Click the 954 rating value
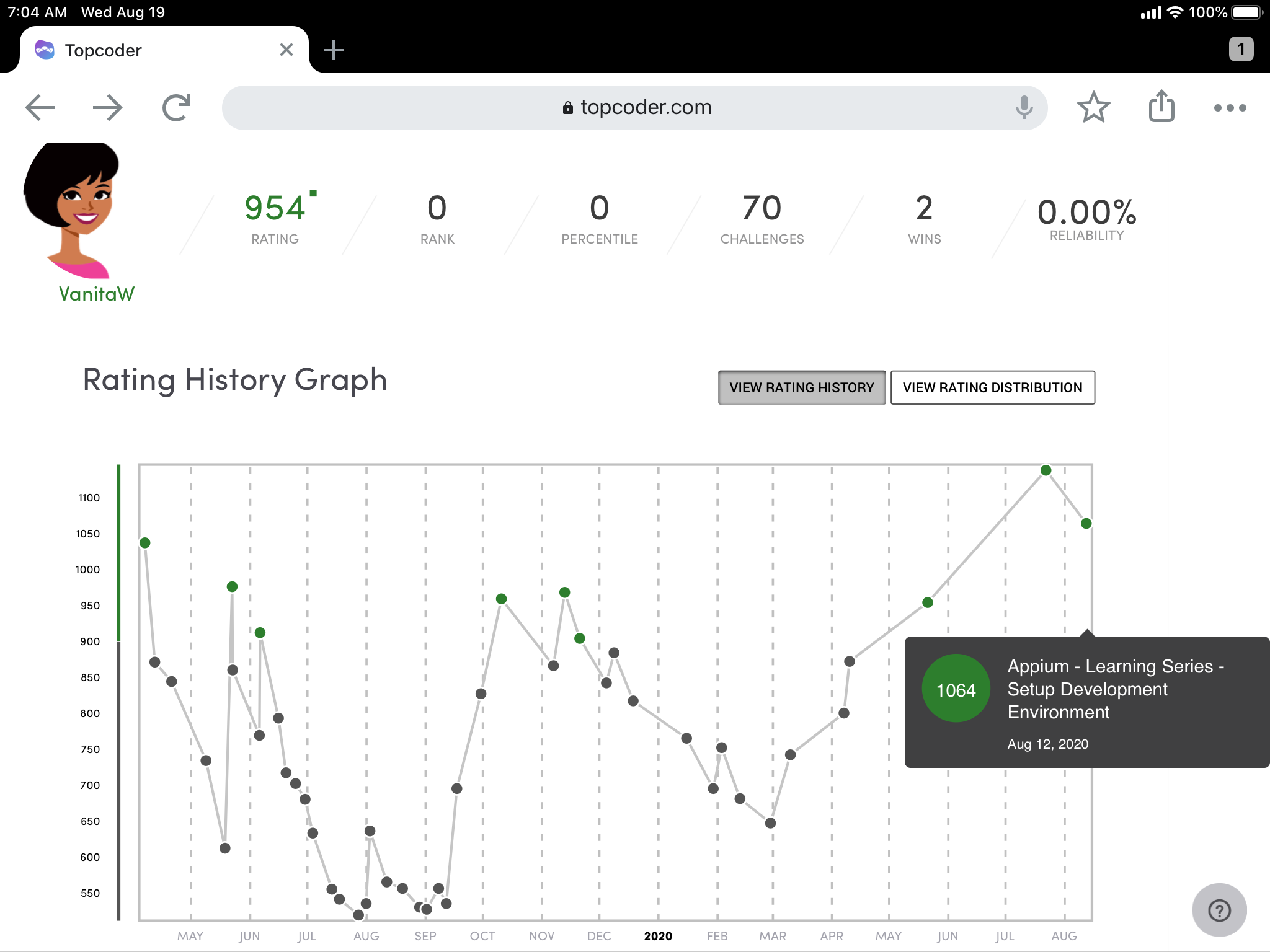This screenshot has height=952, width=1270. click(x=275, y=208)
